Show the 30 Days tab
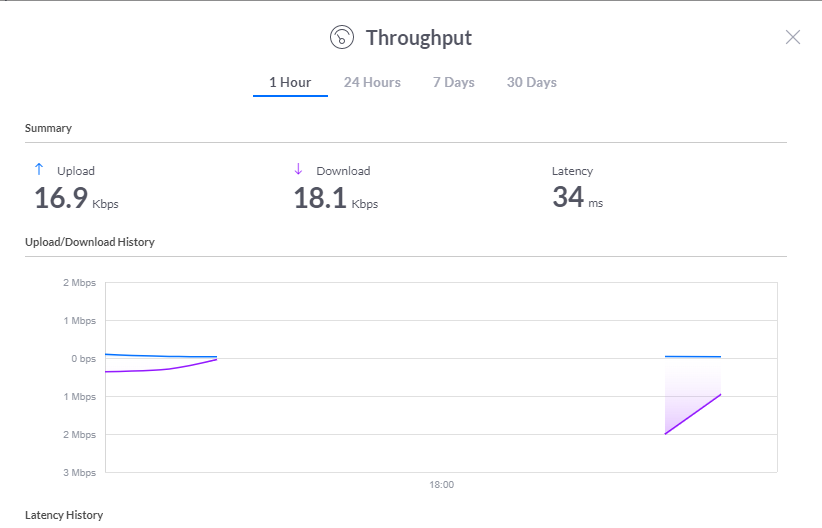The width and height of the screenshot is (822, 528). click(x=532, y=82)
